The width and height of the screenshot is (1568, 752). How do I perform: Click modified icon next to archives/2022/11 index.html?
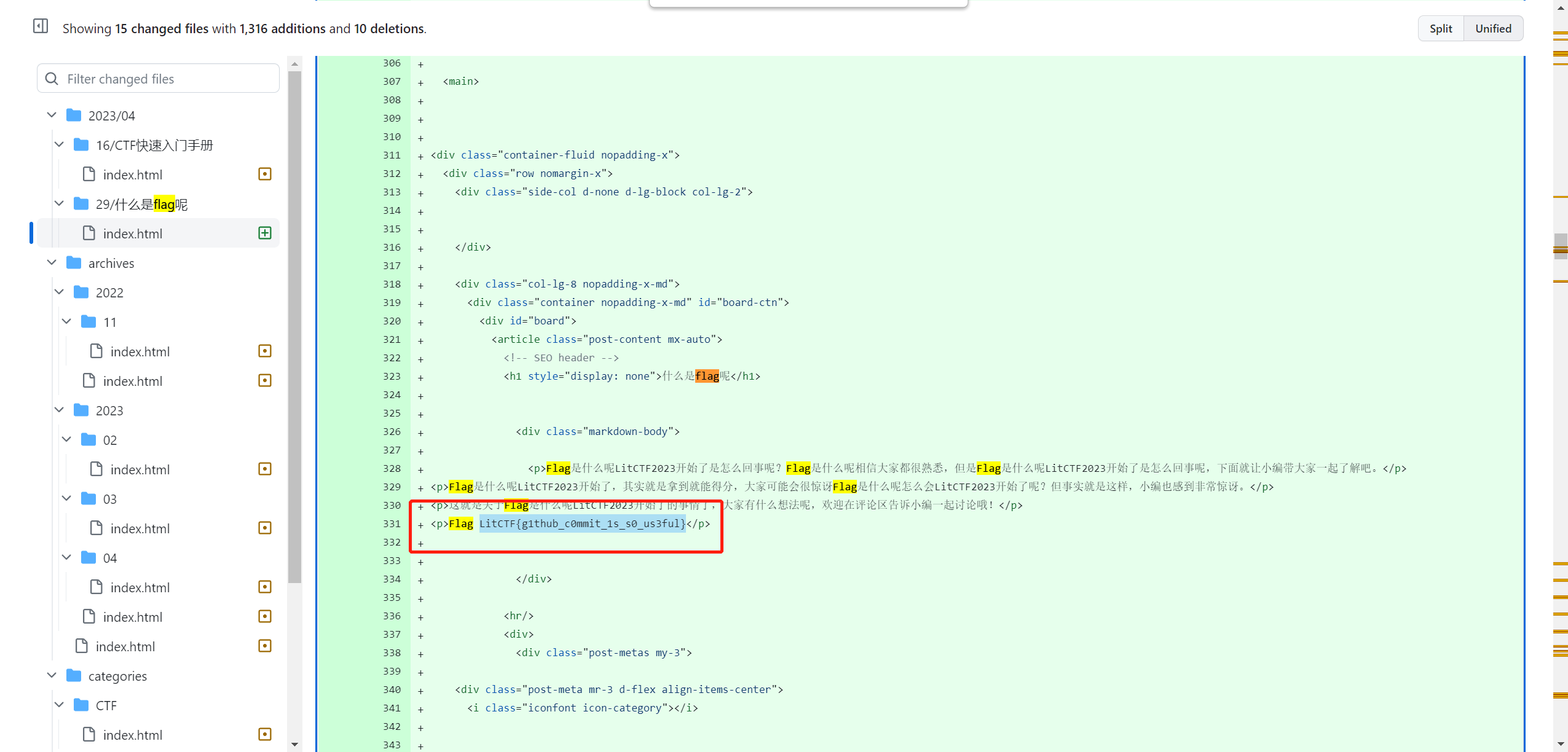265,351
